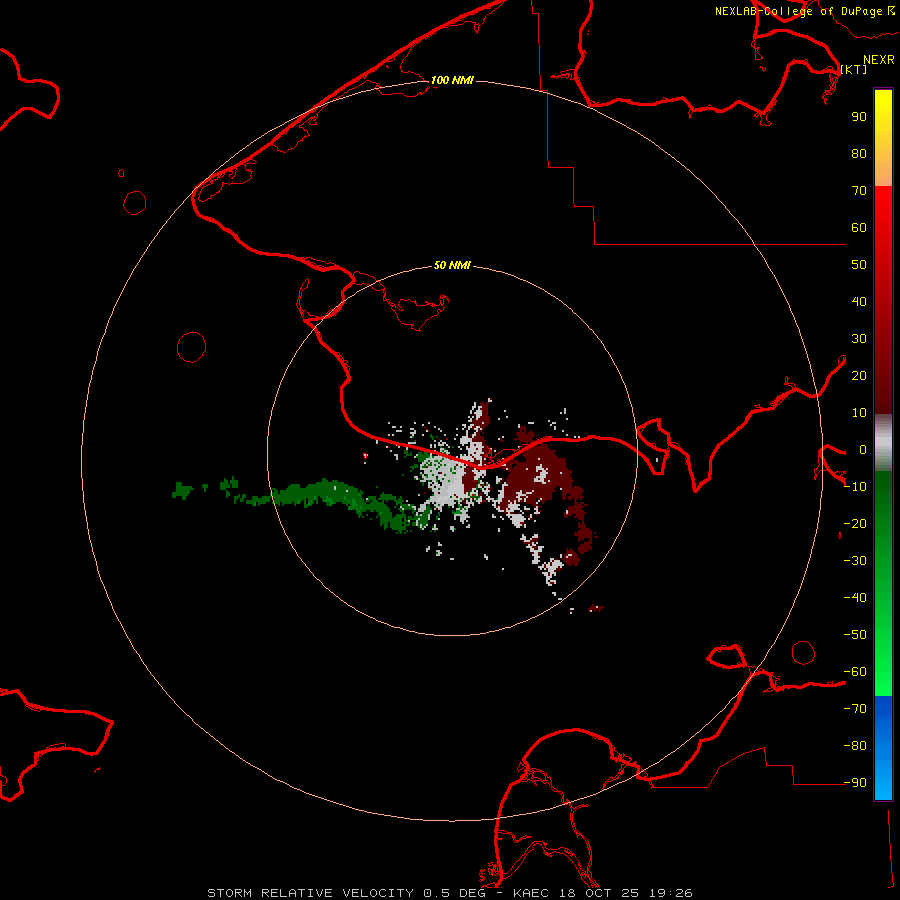Click the 100 NMI range ring label

452,80
